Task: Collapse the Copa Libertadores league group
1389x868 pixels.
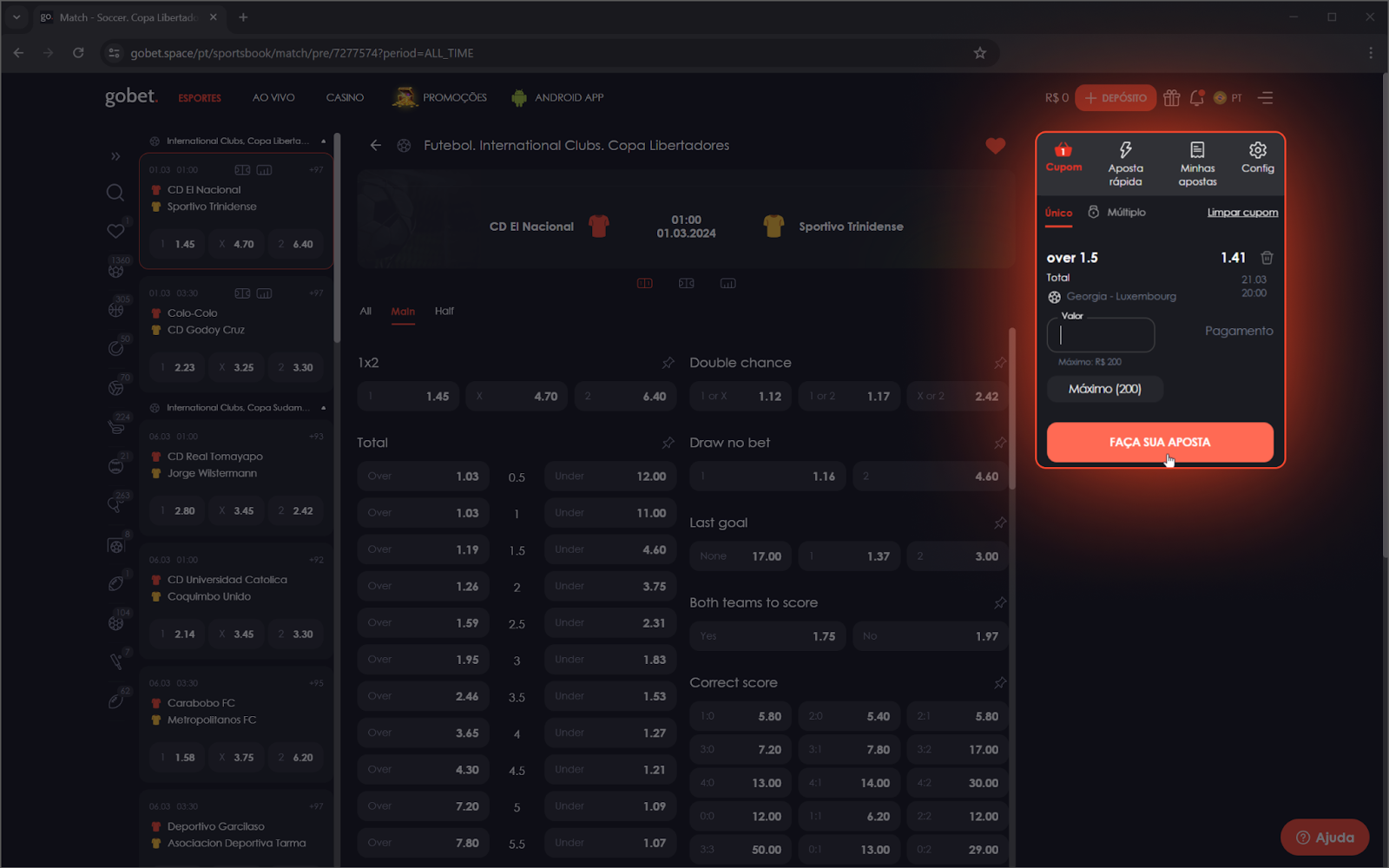Action: point(324,141)
